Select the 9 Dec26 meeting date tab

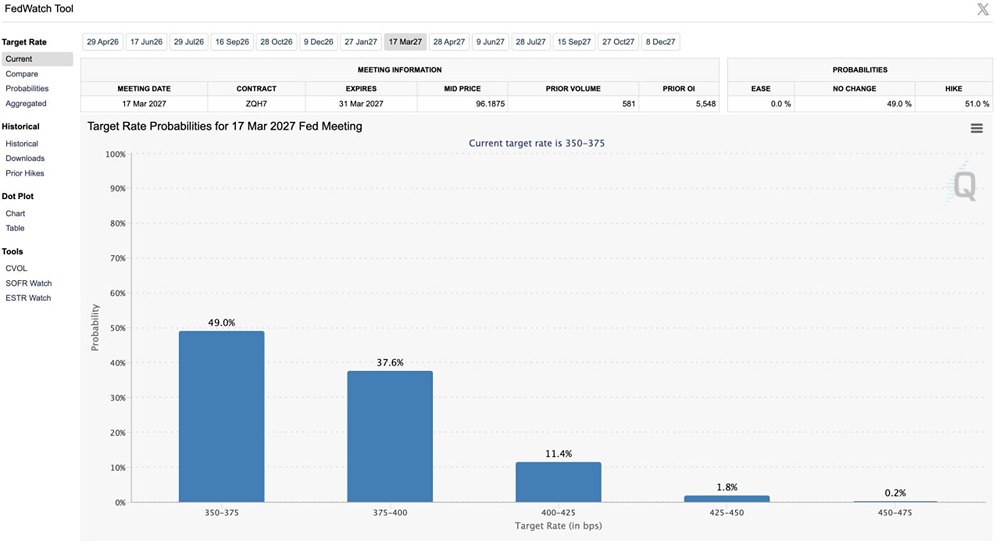pyautogui.click(x=318, y=41)
